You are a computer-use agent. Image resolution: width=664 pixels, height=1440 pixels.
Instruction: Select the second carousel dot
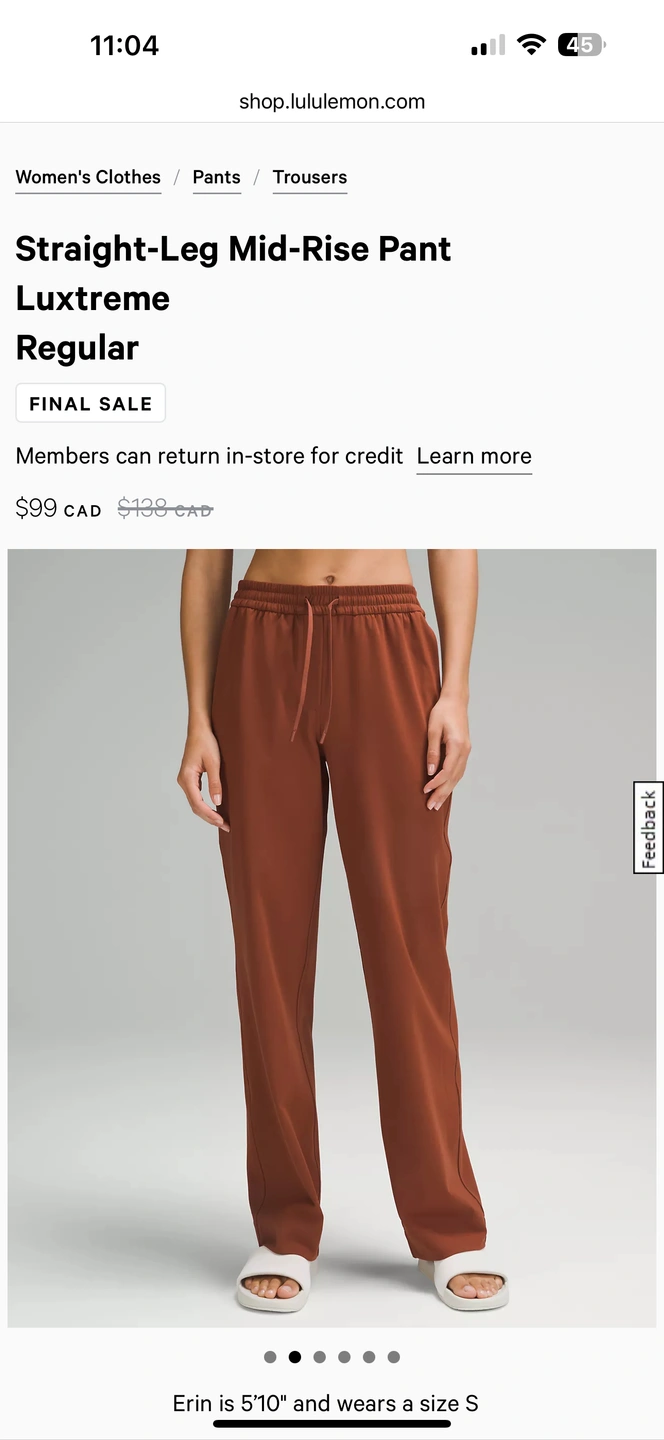(295, 1357)
